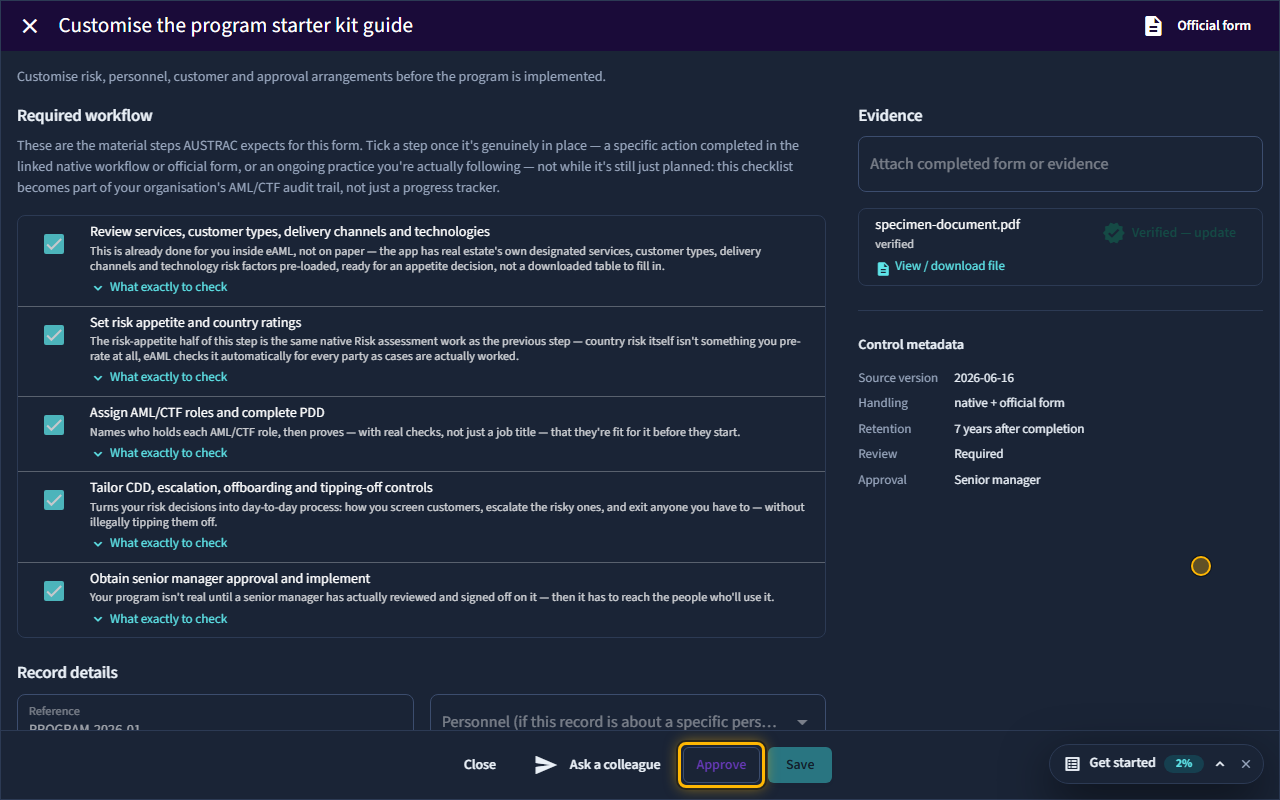This screenshot has height=800, width=1280.
Task: Open the Official form document icon
Action: tap(1153, 26)
